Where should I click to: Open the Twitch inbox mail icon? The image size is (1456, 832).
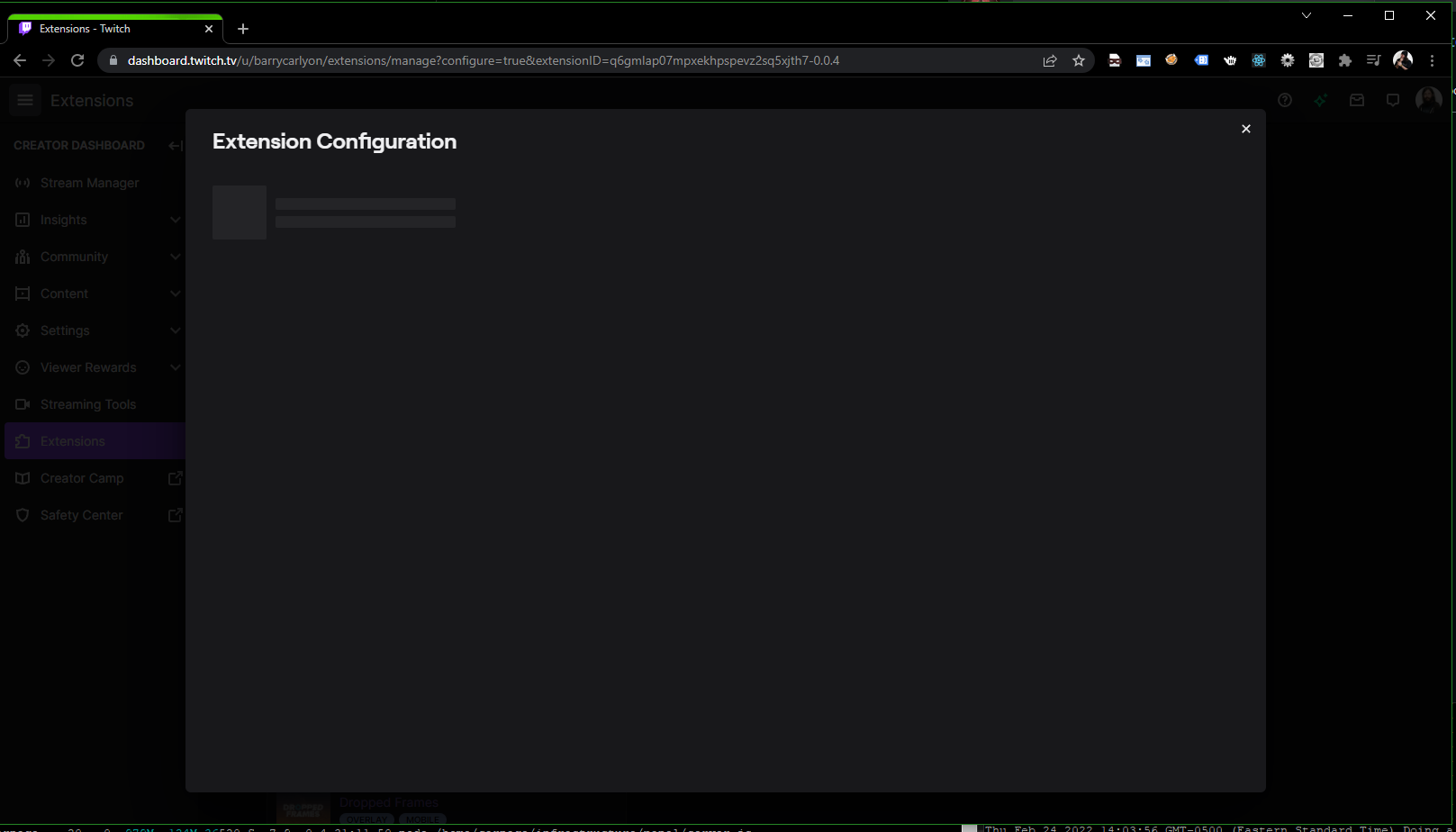(x=1357, y=100)
